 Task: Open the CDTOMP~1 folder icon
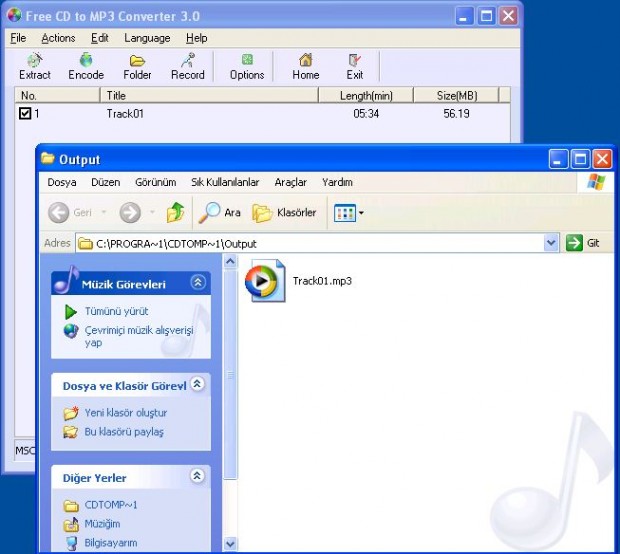71,505
